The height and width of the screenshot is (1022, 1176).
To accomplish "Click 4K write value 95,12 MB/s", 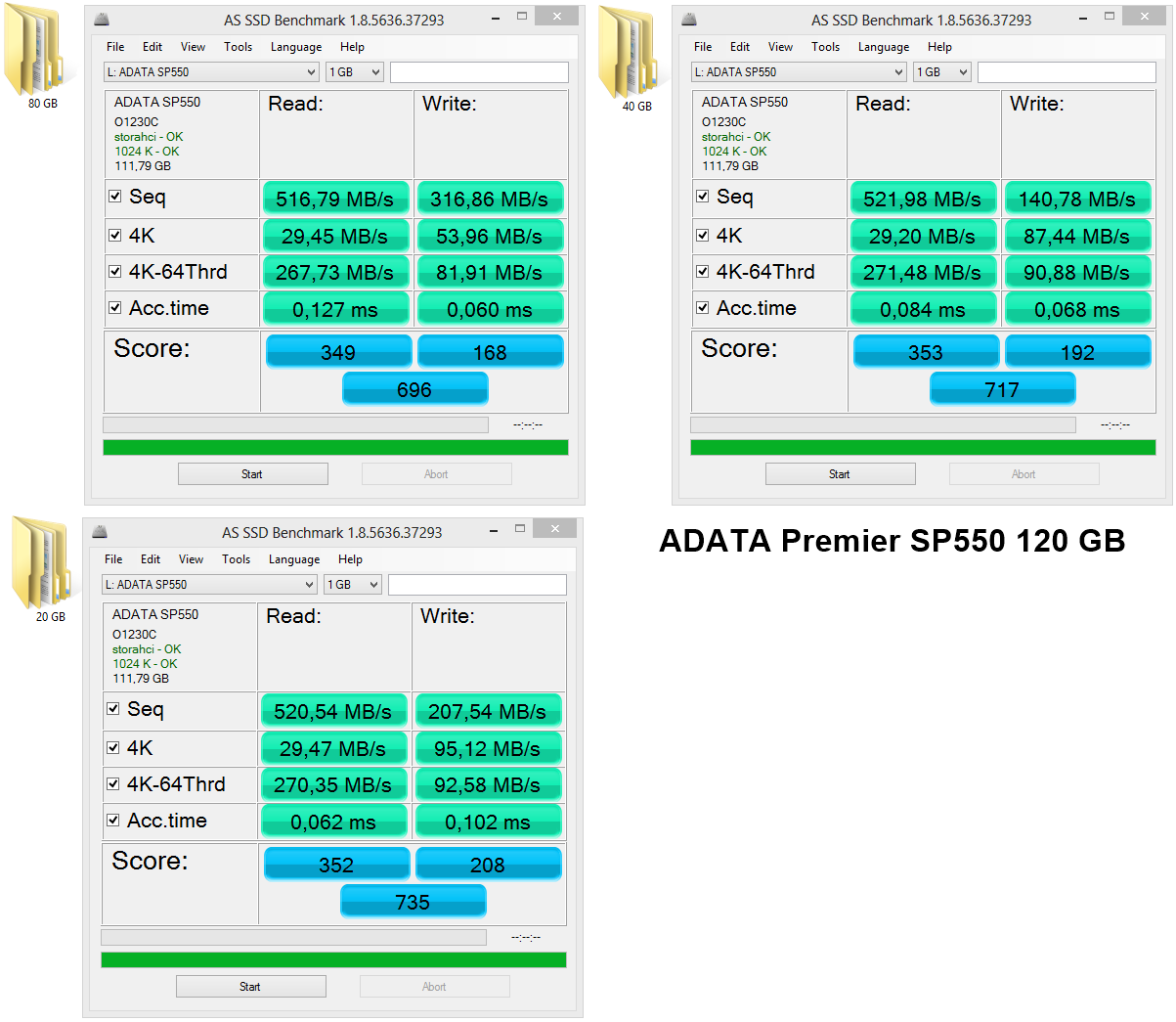I will [x=488, y=748].
